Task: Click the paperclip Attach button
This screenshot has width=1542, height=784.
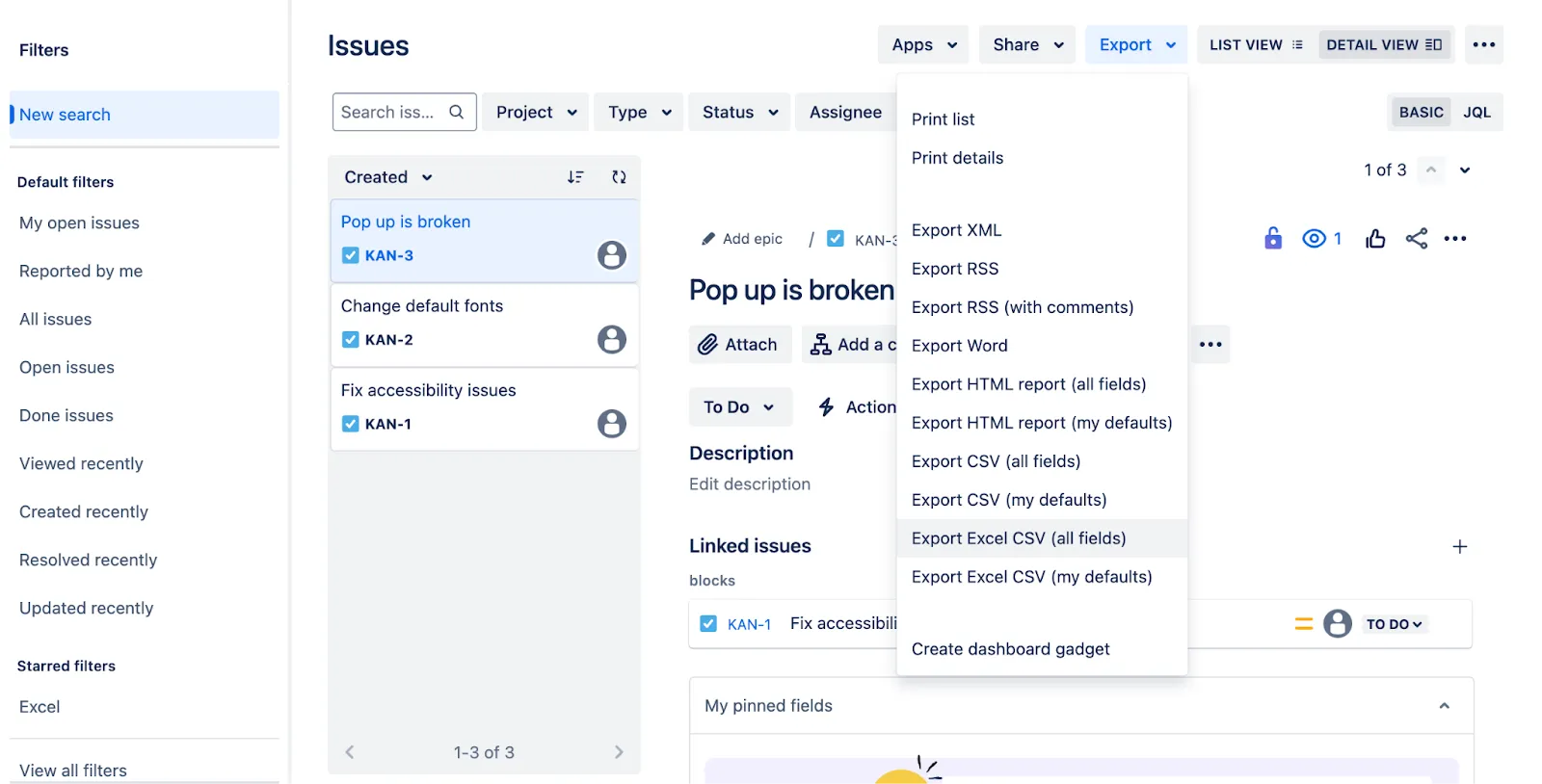Action: (740, 344)
